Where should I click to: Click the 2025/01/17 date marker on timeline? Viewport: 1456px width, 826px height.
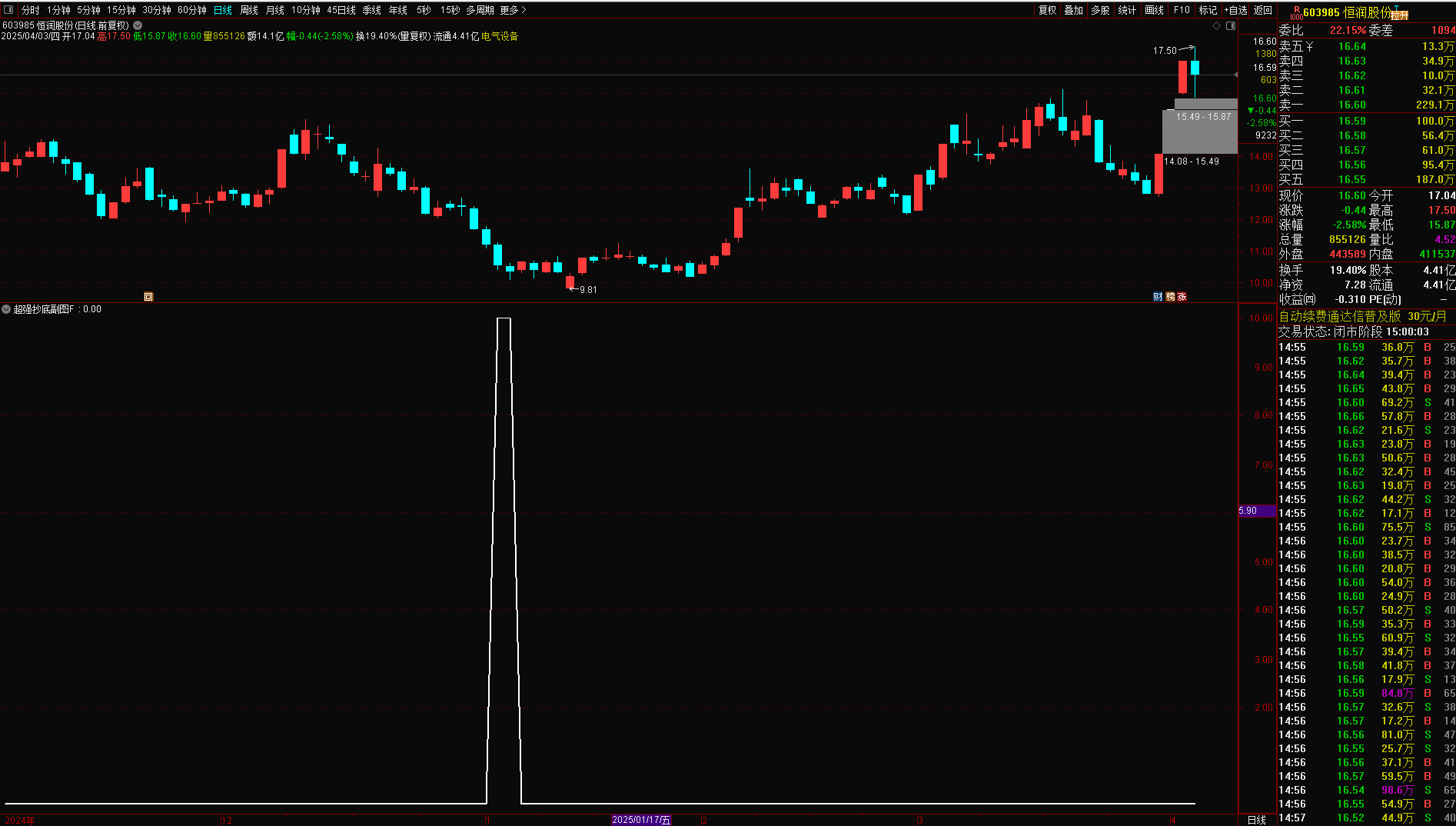coord(641,820)
